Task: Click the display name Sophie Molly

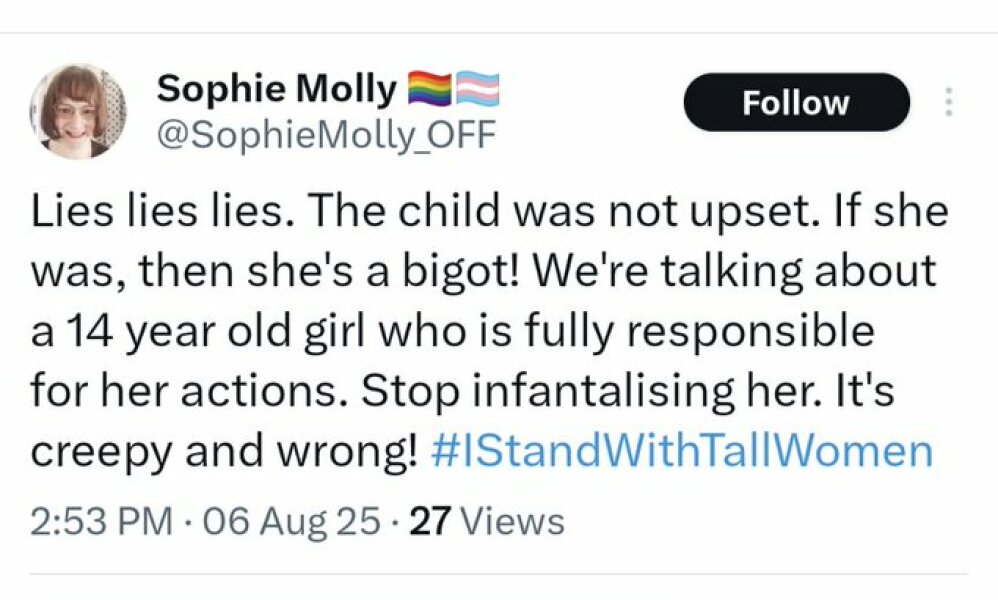Action: point(277,86)
